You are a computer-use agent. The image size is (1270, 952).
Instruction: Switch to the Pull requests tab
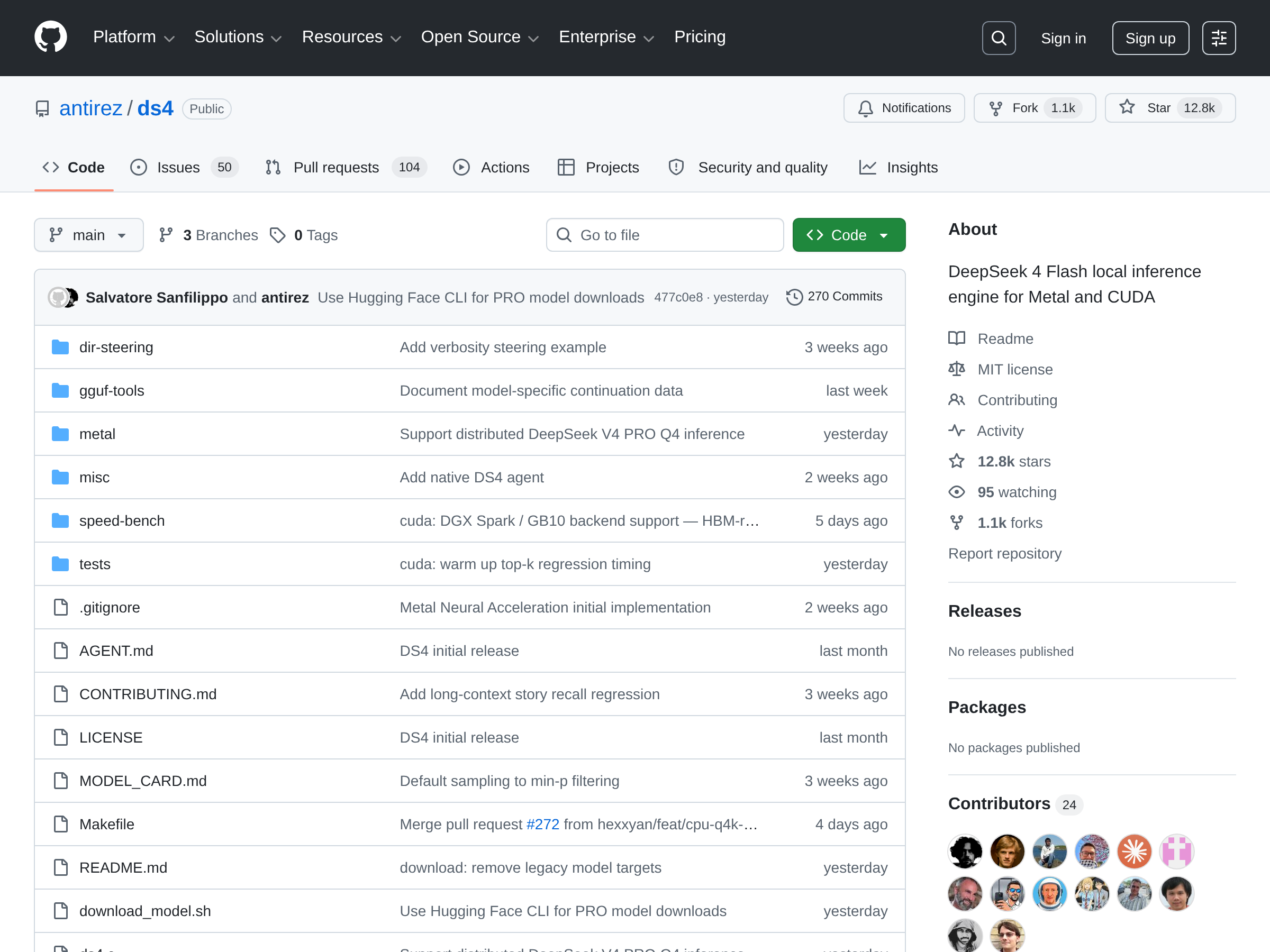click(x=346, y=168)
